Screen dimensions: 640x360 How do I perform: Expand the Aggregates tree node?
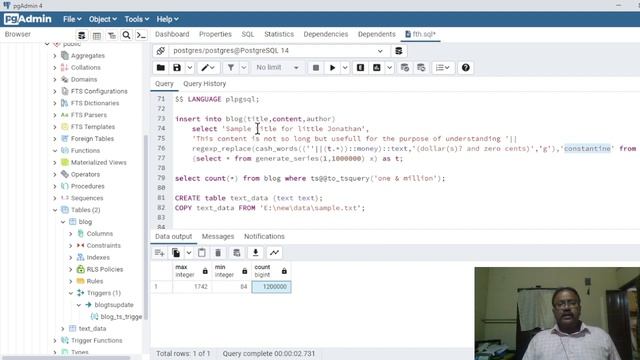(x=55, y=56)
